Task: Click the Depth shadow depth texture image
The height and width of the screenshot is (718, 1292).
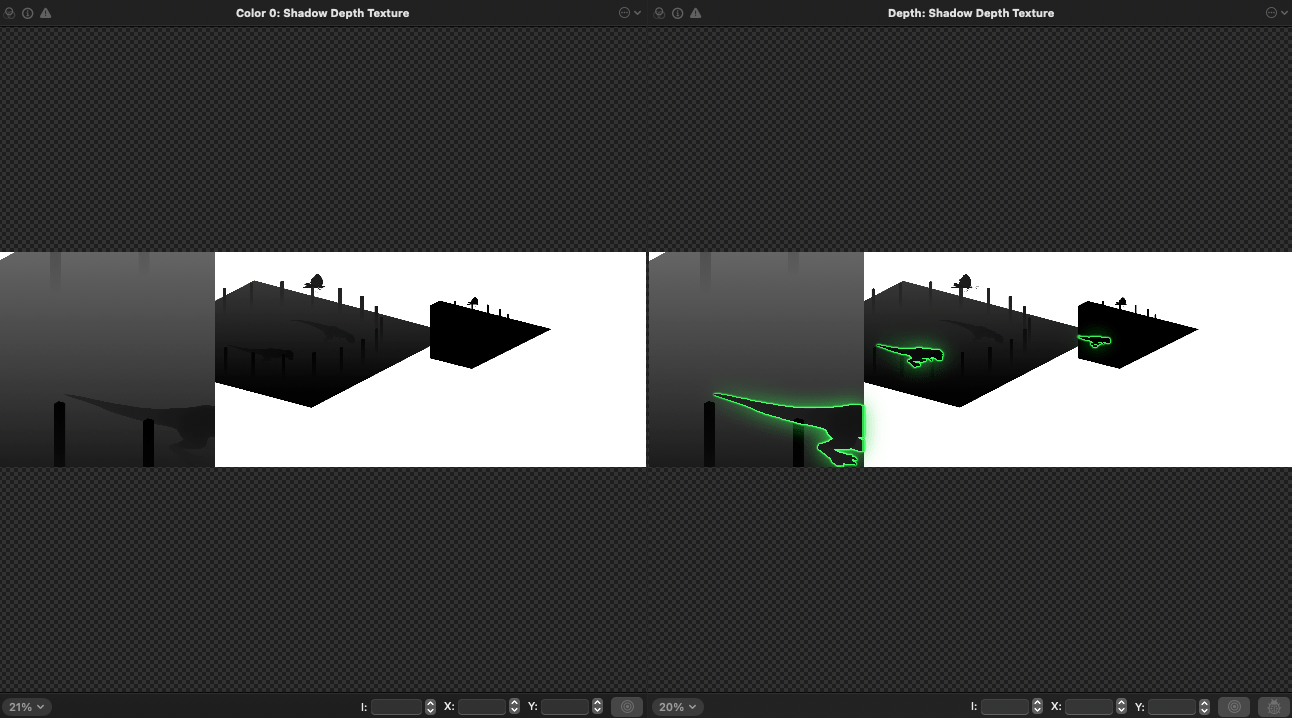Action: 970,359
